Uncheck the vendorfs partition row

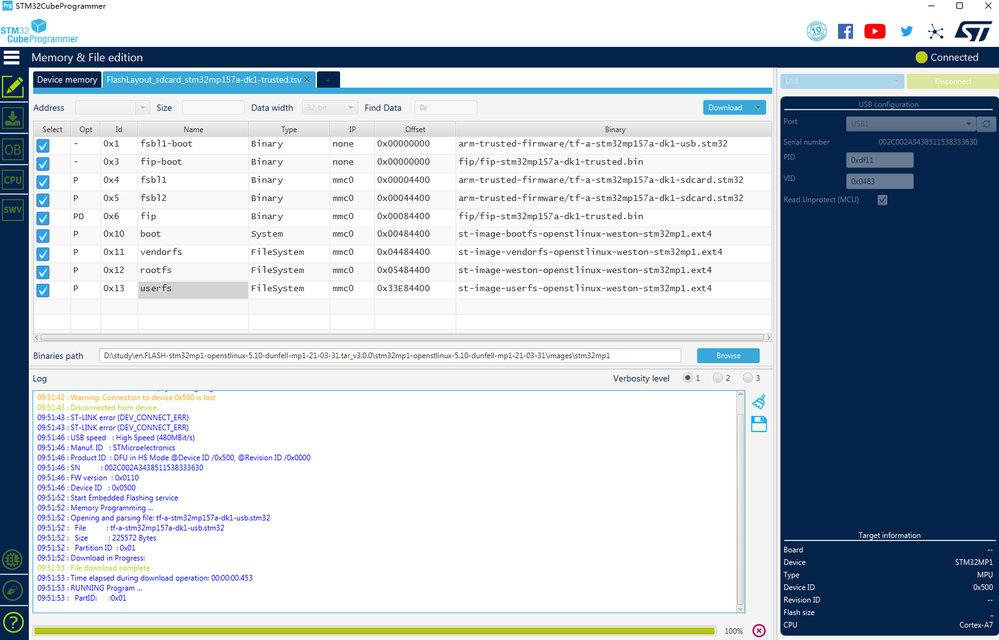[x=43, y=254]
